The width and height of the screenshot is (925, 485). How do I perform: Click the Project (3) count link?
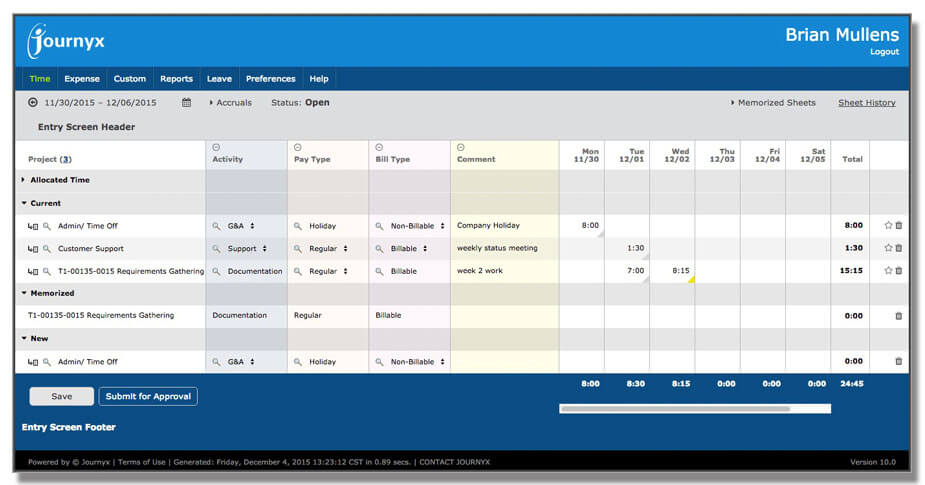point(65,159)
